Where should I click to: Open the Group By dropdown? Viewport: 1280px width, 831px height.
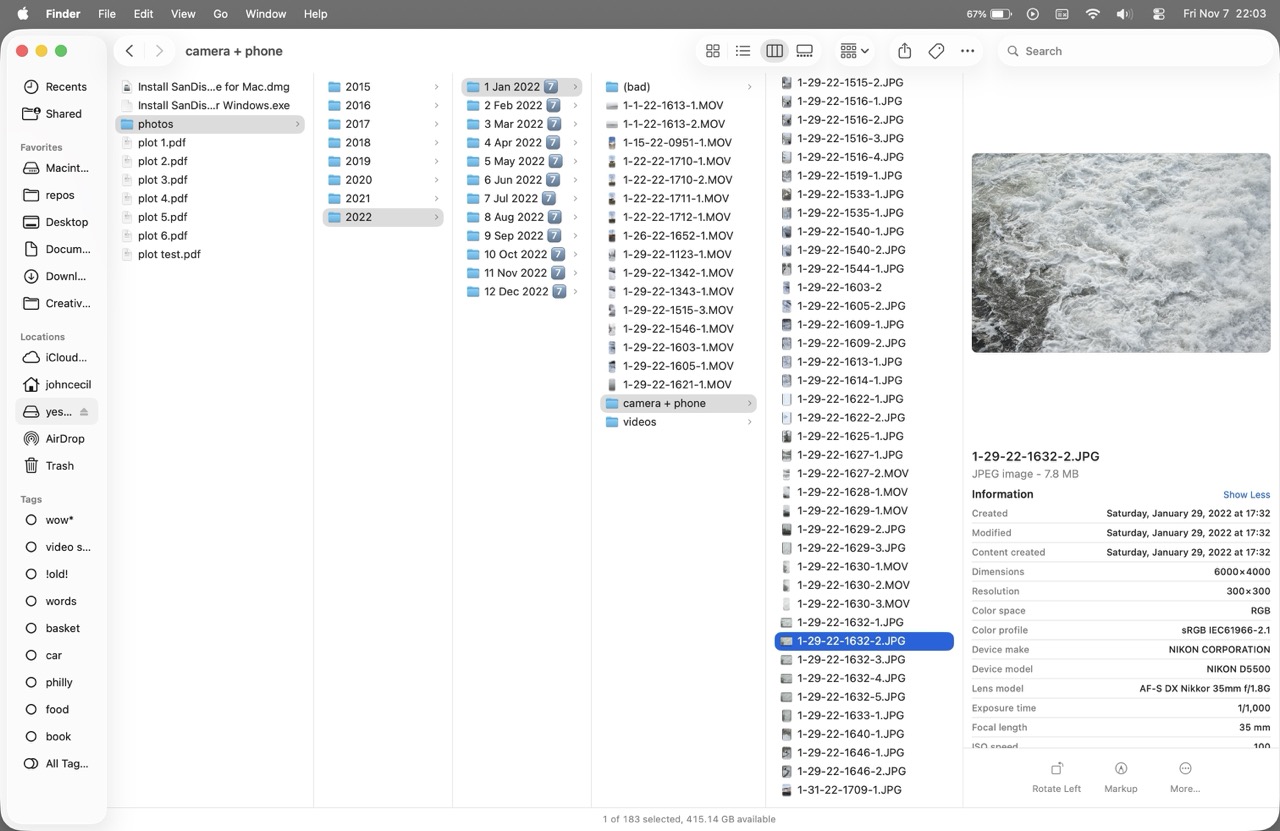point(854,51)
